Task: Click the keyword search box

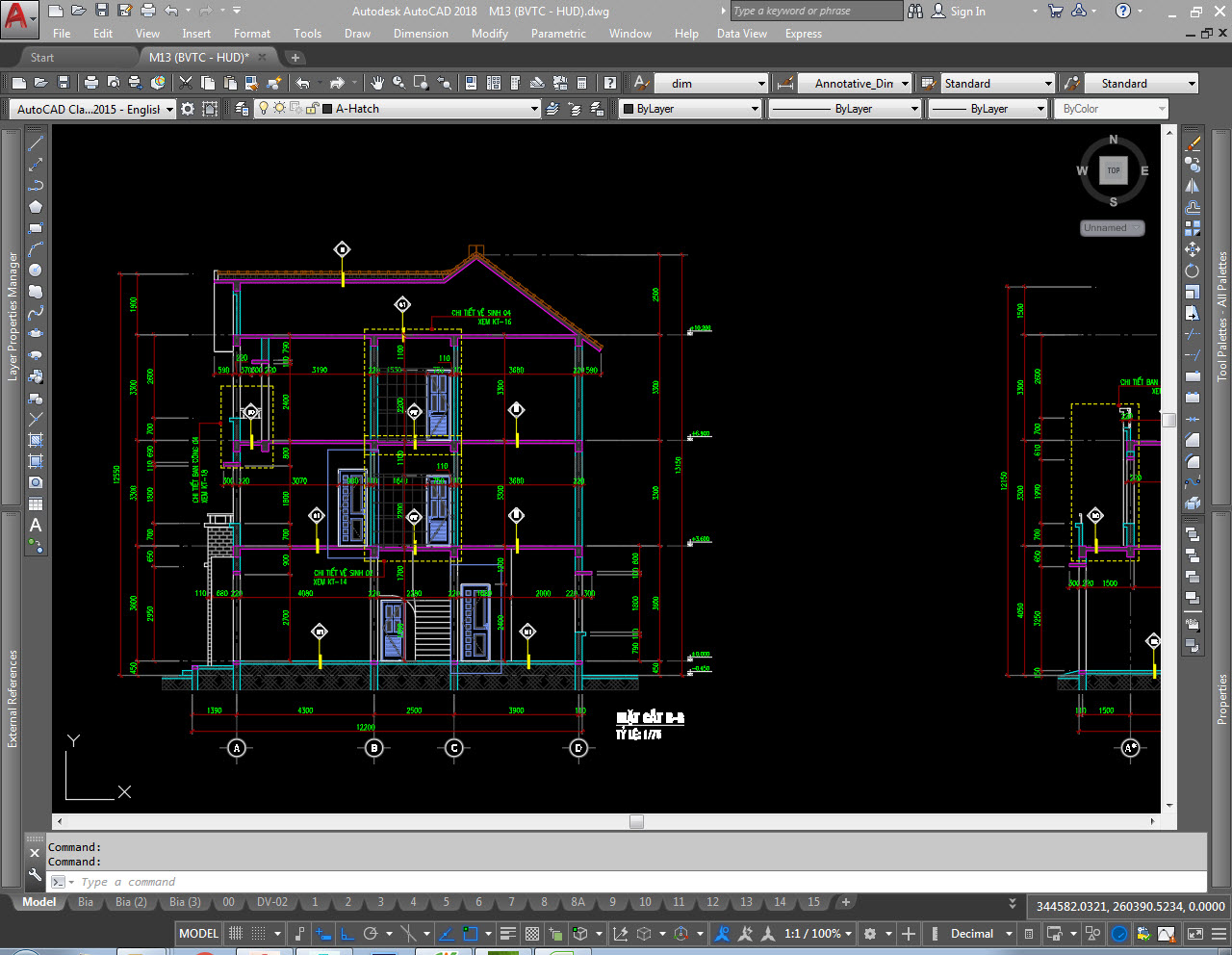Action: click(x=815, y=11)
